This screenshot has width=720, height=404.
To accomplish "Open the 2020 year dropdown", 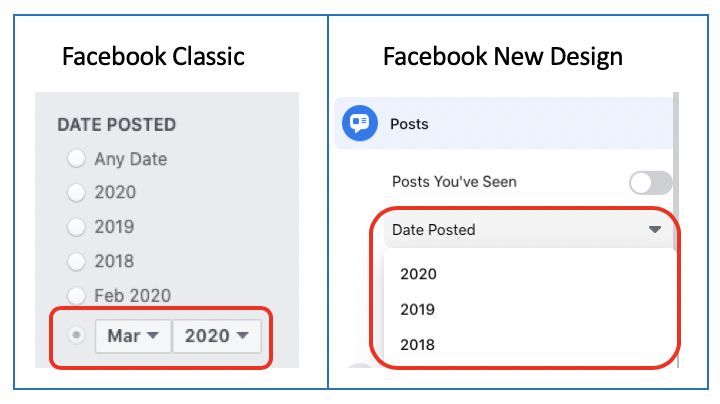I will [x=217, y=336].
